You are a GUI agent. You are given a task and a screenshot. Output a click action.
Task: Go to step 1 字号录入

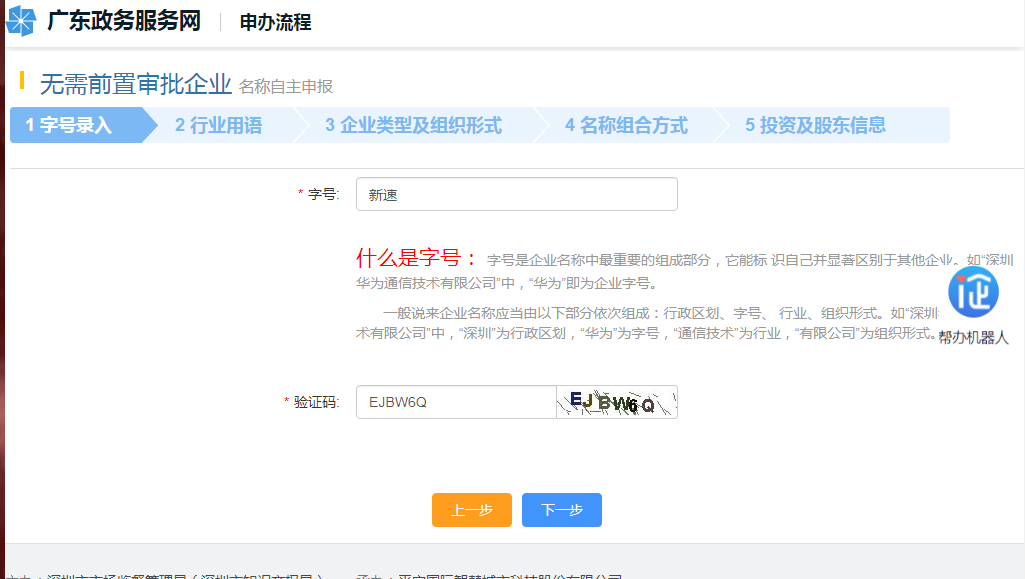70,125
